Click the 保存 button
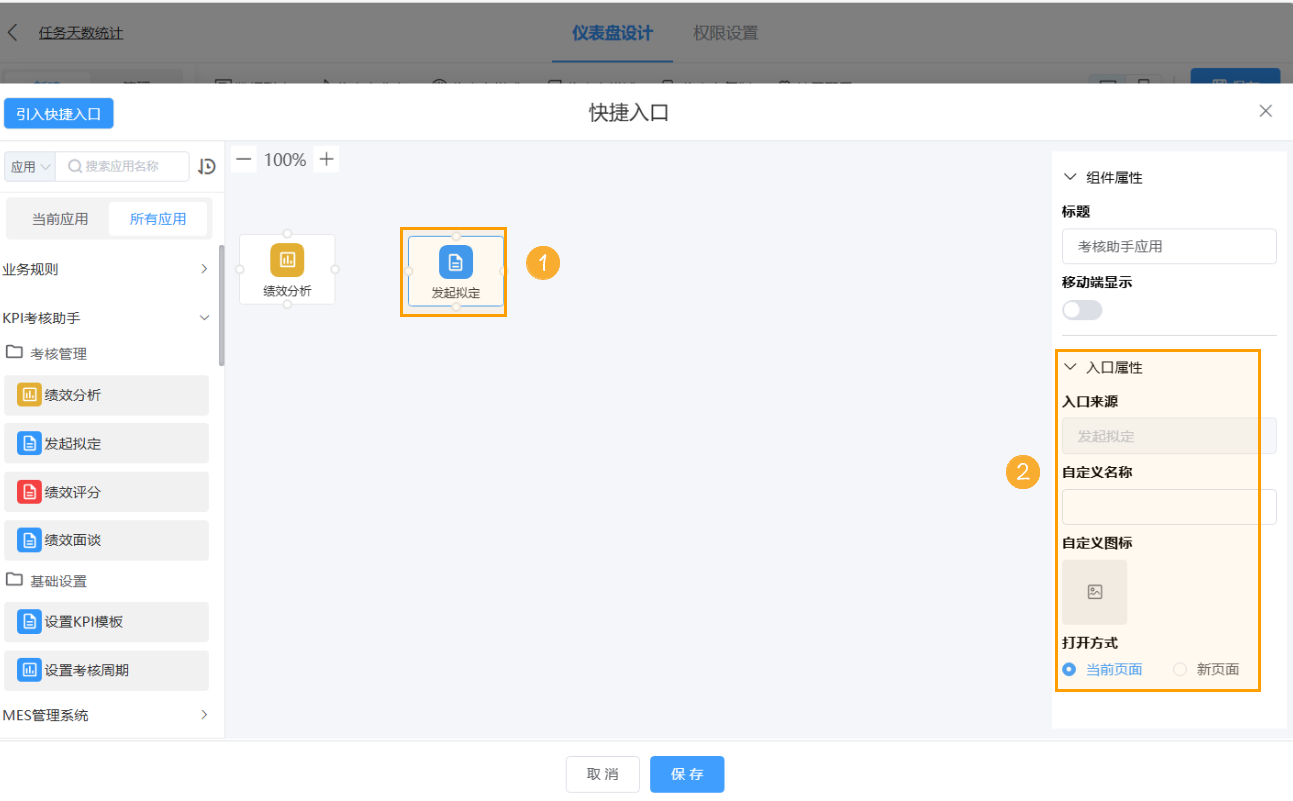The width and height of the screenshot is (1293, 801). point(687,774)
